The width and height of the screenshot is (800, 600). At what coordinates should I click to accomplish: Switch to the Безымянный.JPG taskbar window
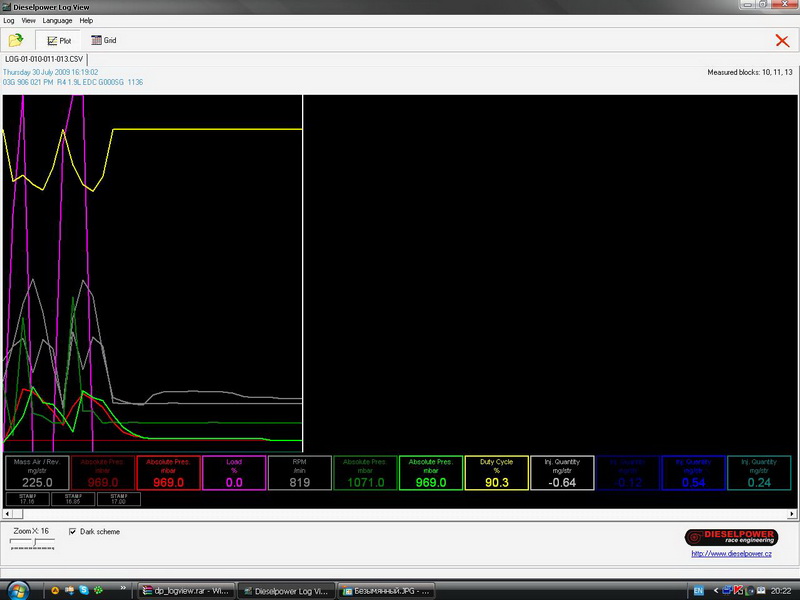click(x=386, y=591)
